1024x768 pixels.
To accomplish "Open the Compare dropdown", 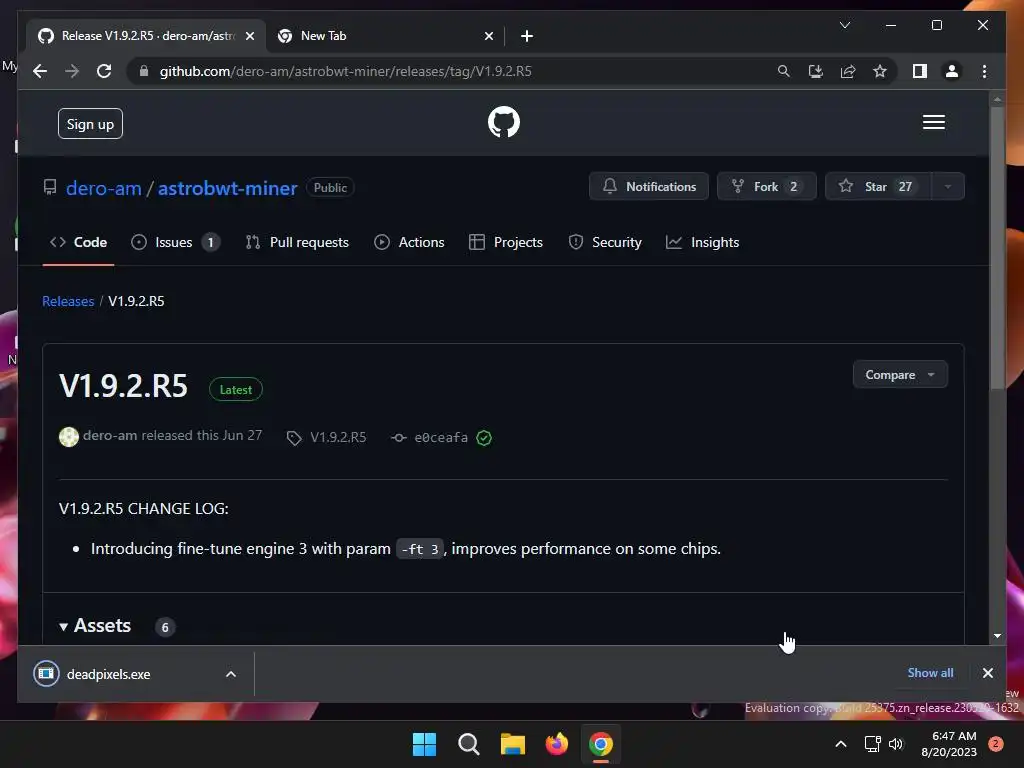I will point(900,375).
